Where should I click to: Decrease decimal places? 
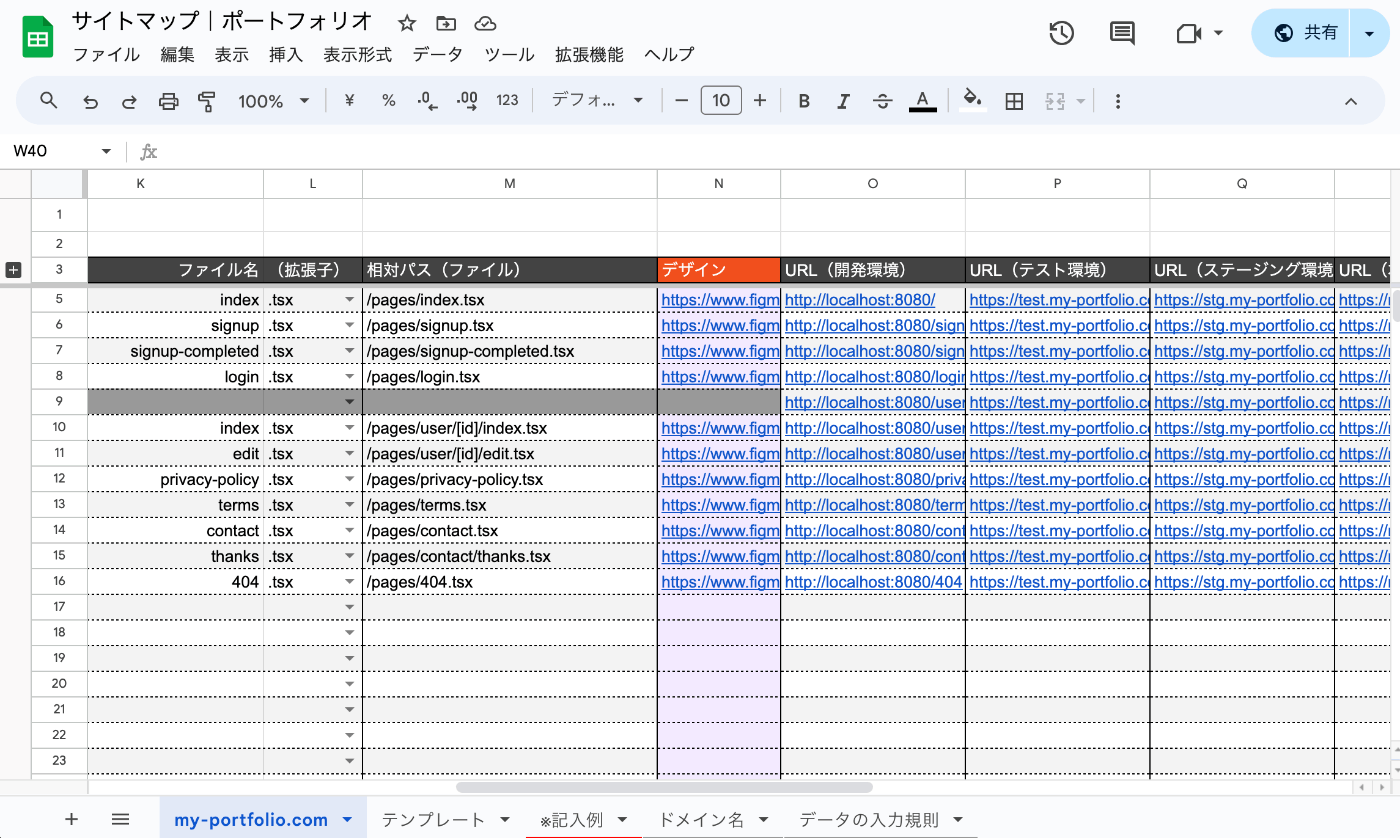pyautogui.click(x=427, y=100)
